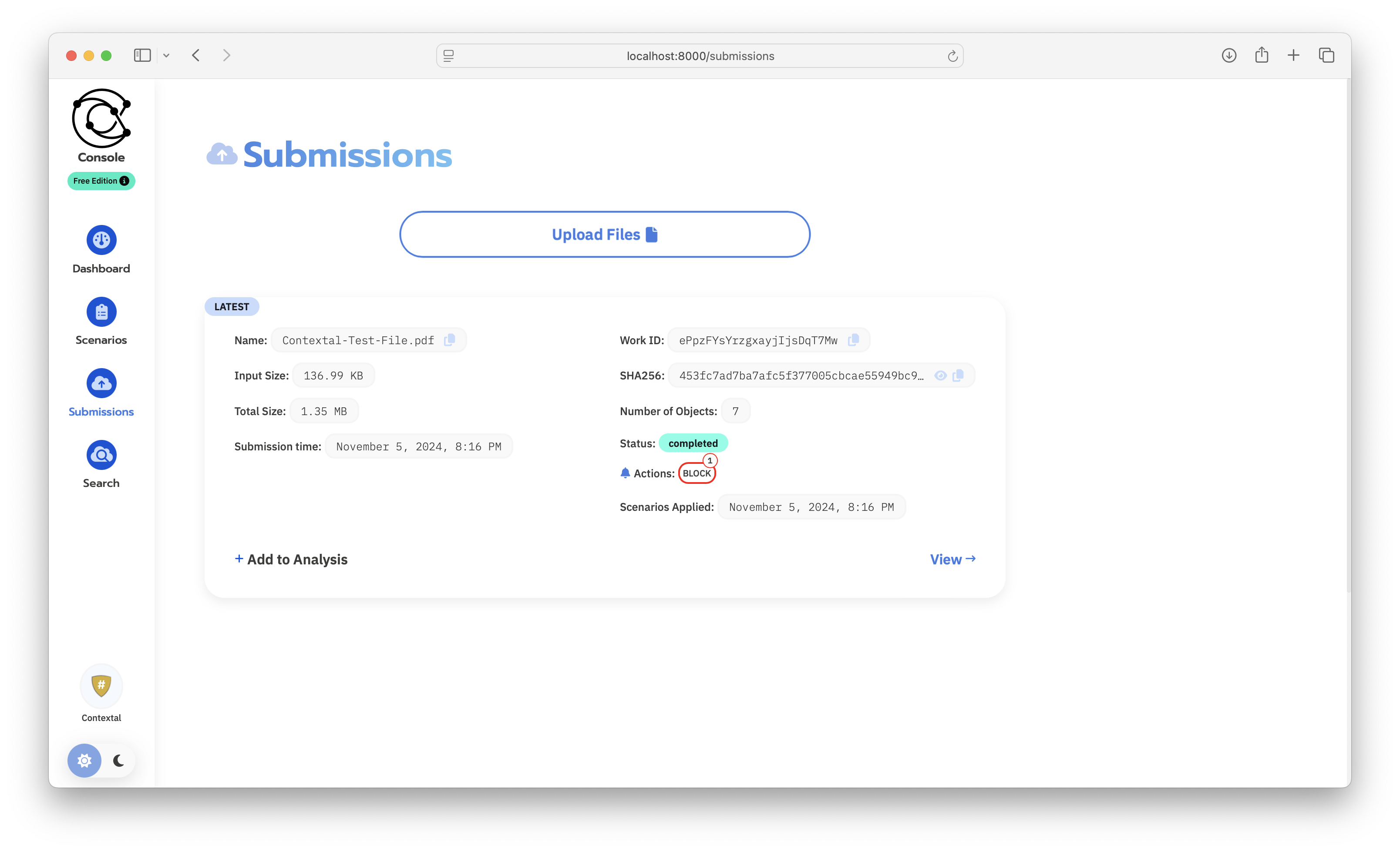Go to the Scenarios page
Viewport: 1400px width, 852px height.
tap(101, 312)
